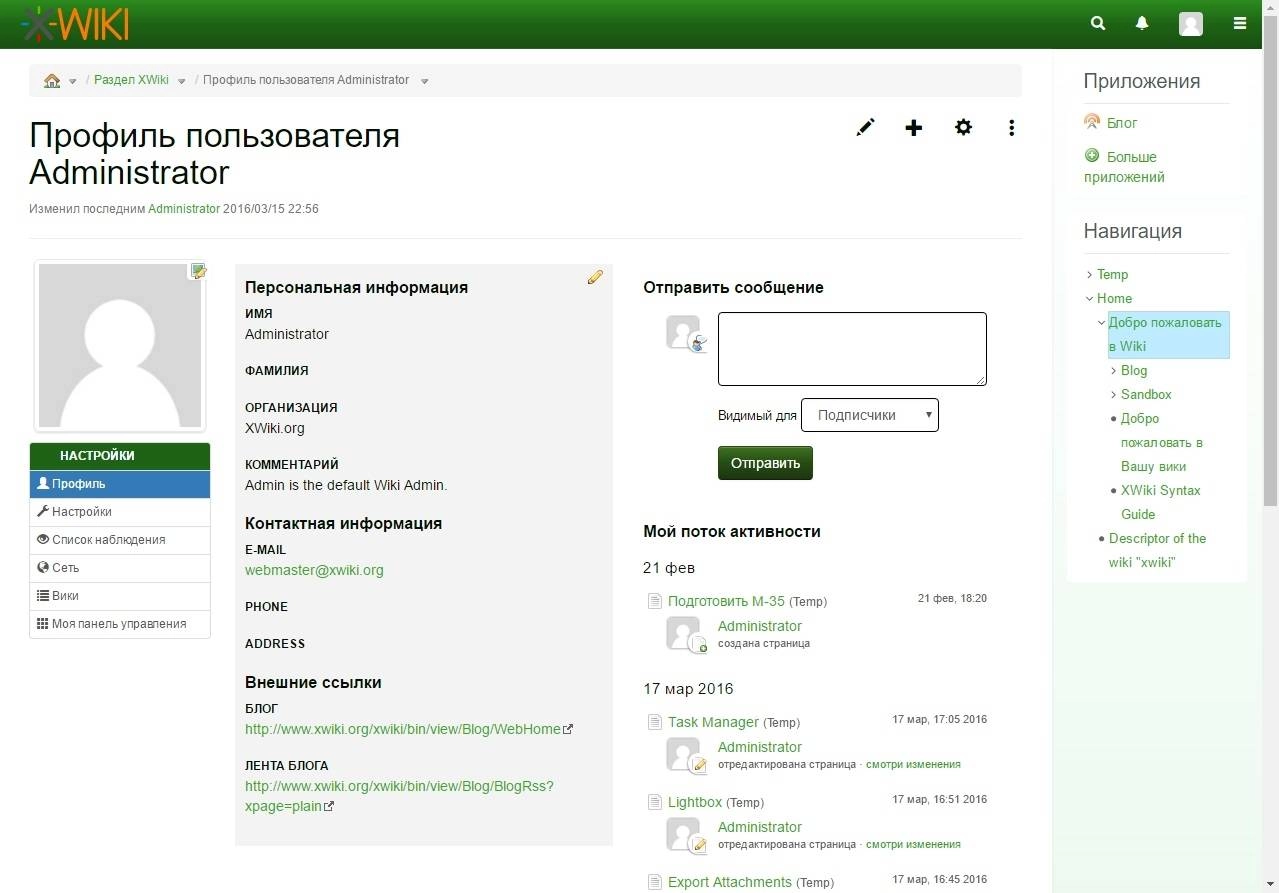The width and height of the screenshot is (1279, 893).
Task: Open the BlogRss feed link
Action: pos(399,796)
